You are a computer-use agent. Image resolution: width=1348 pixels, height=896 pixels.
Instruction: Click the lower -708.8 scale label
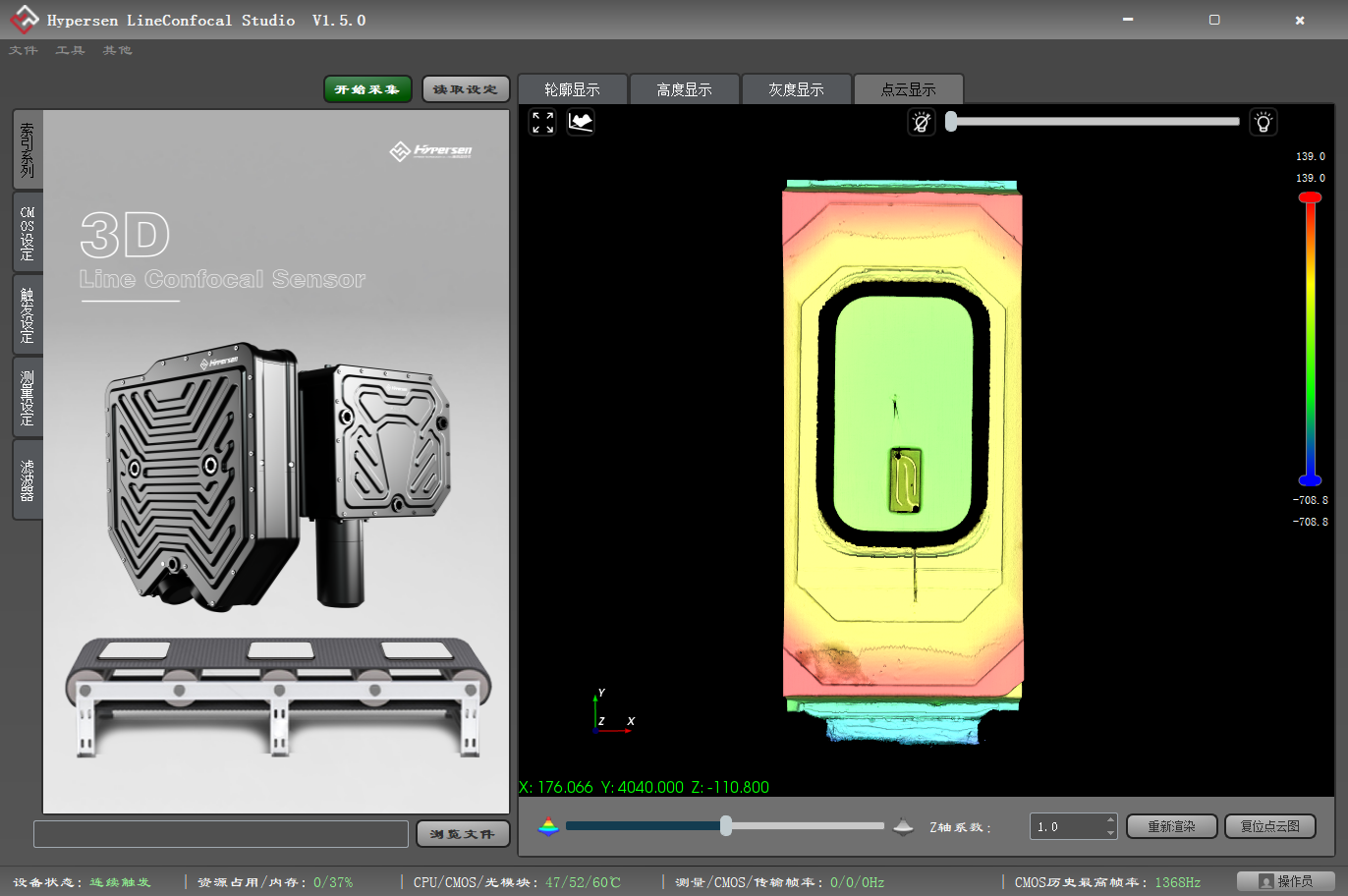pyautogui.click(x=1311, y=522)
